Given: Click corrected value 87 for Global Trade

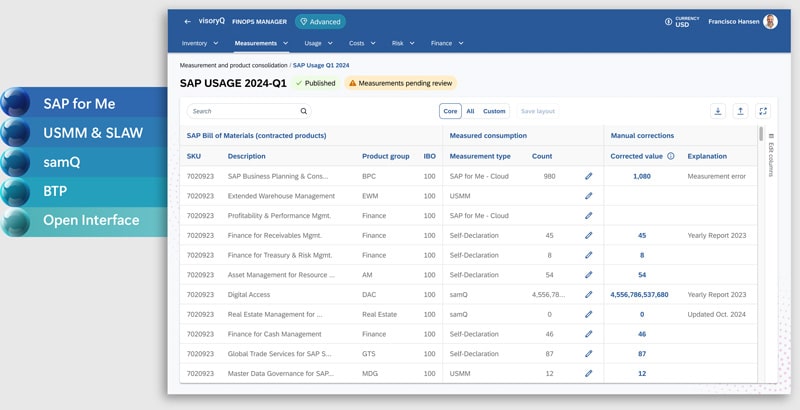Looking at the screenshot, I should pos(642,353).
